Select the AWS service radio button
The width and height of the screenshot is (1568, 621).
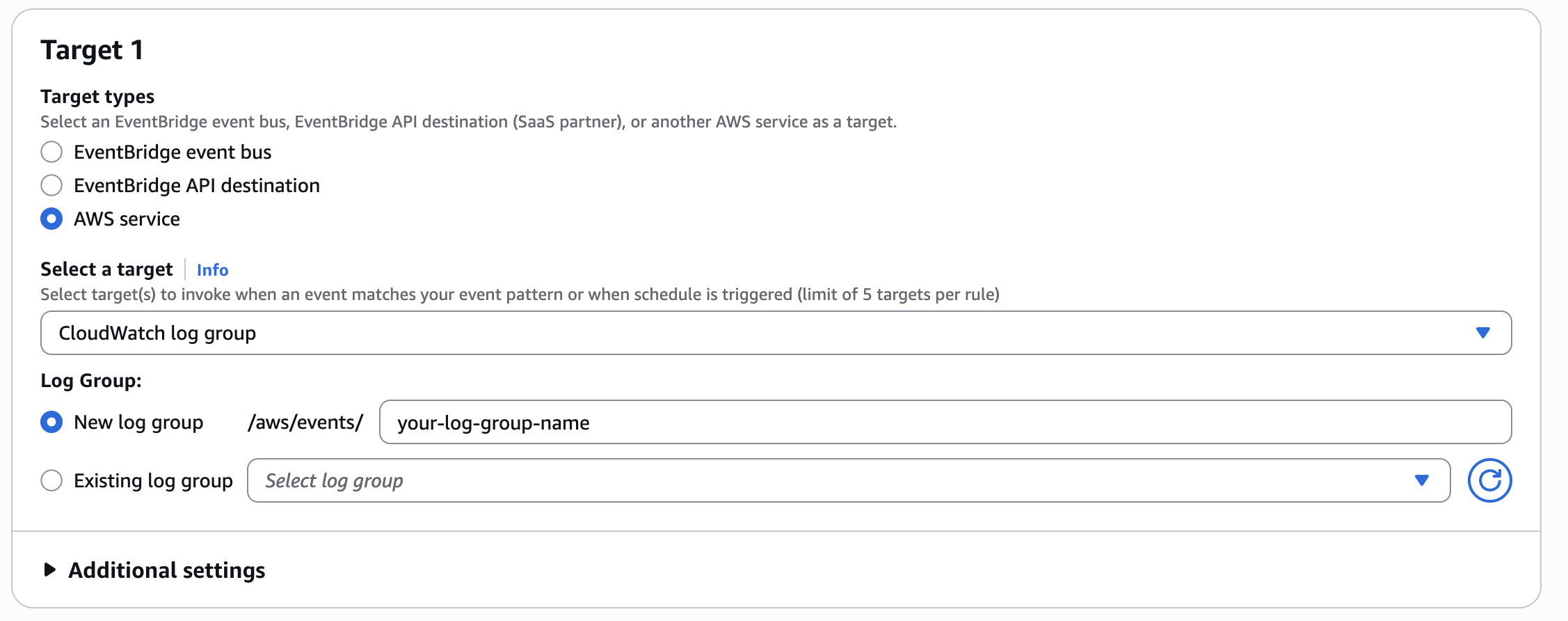click(x=51, y=219)
